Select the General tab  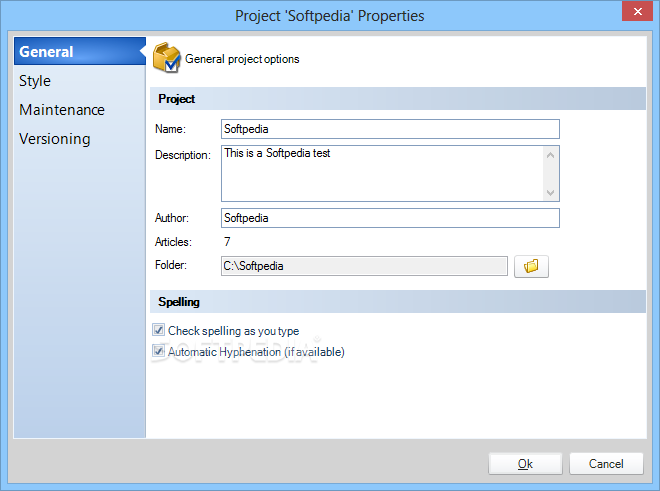80,51
